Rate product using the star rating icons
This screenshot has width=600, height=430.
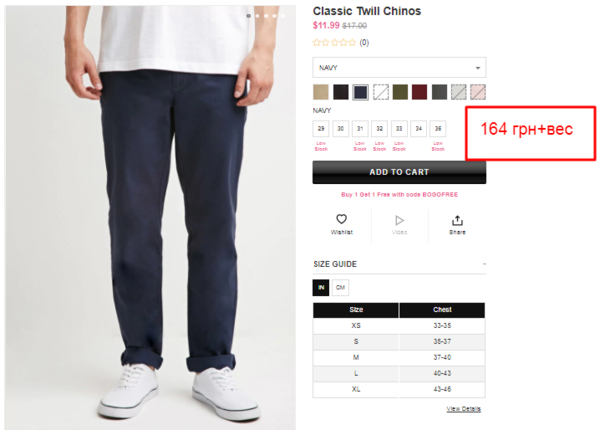point(334,42)
